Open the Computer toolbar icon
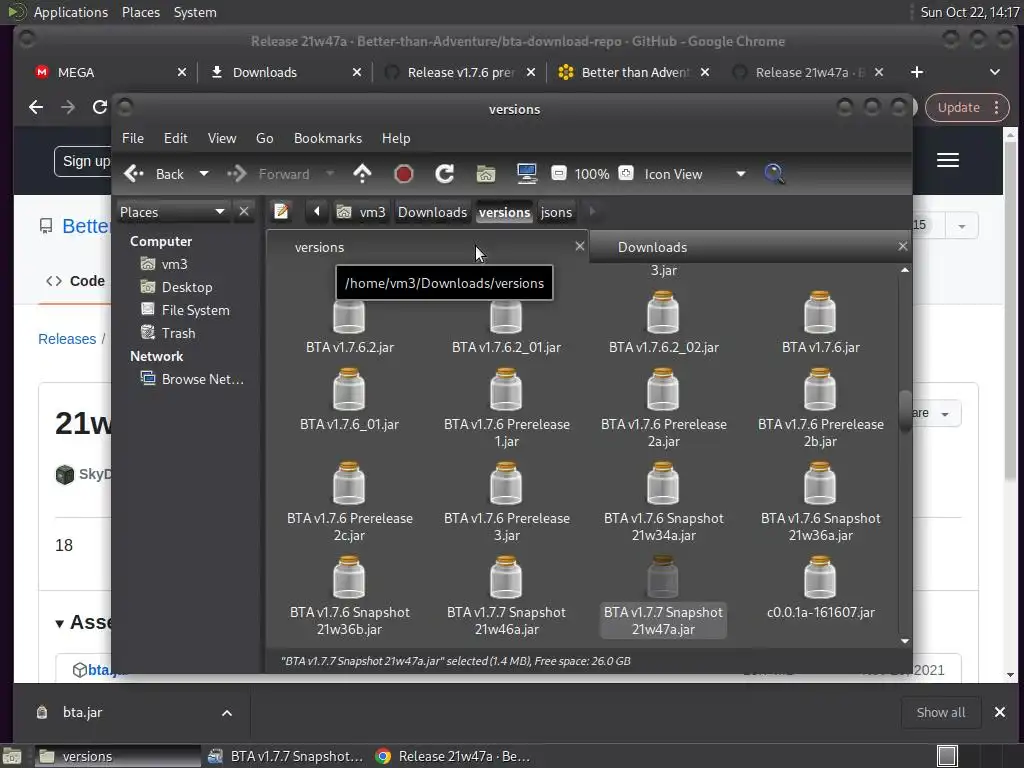1024x768 pixels. pos(526,174)
